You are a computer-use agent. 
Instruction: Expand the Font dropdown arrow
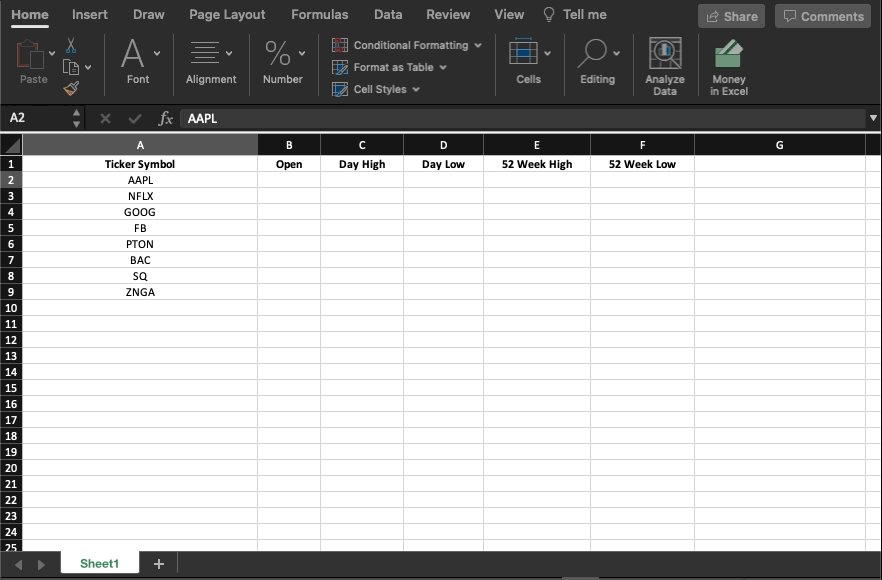157,53
